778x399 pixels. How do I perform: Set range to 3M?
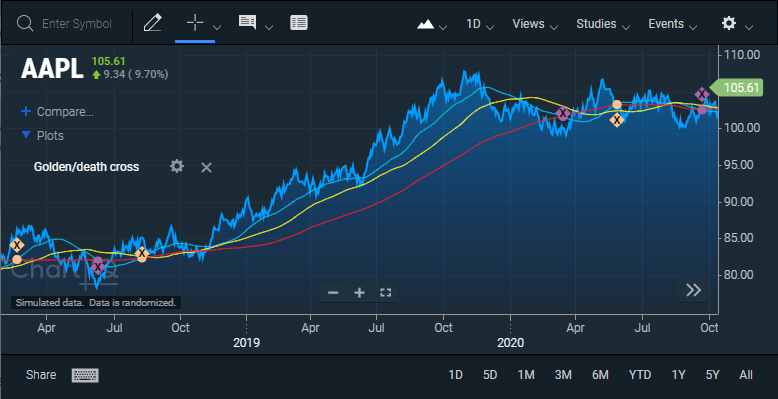pos(563,375)
